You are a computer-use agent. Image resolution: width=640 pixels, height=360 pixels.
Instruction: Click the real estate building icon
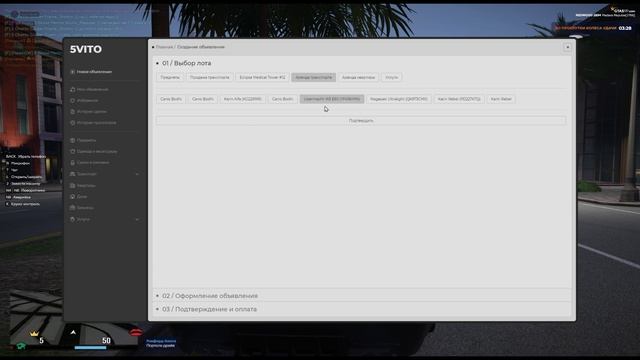[x=72, y=185]
